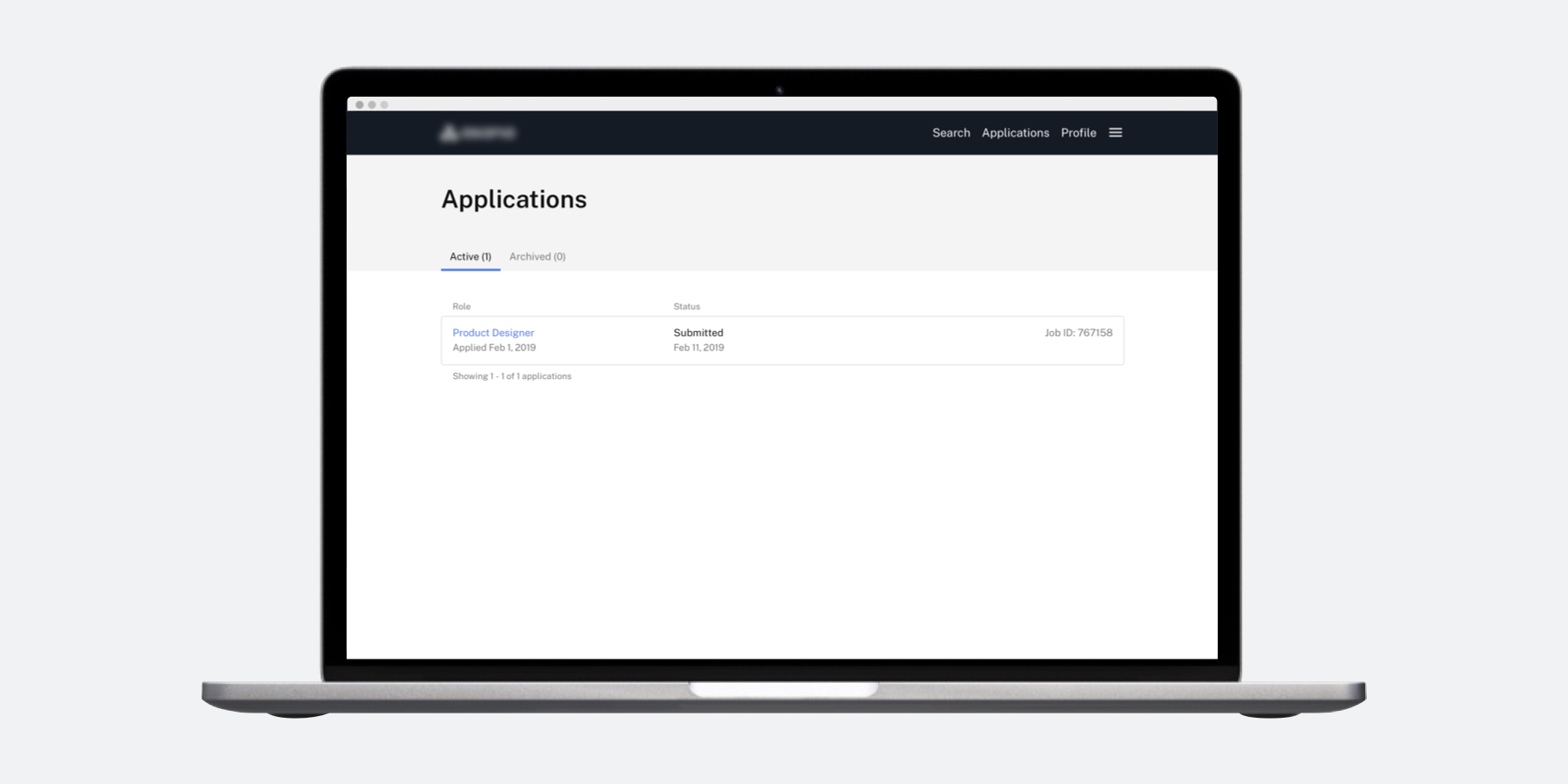
Task: Open the Applications section from the navbar
Action: [1016, 132]
